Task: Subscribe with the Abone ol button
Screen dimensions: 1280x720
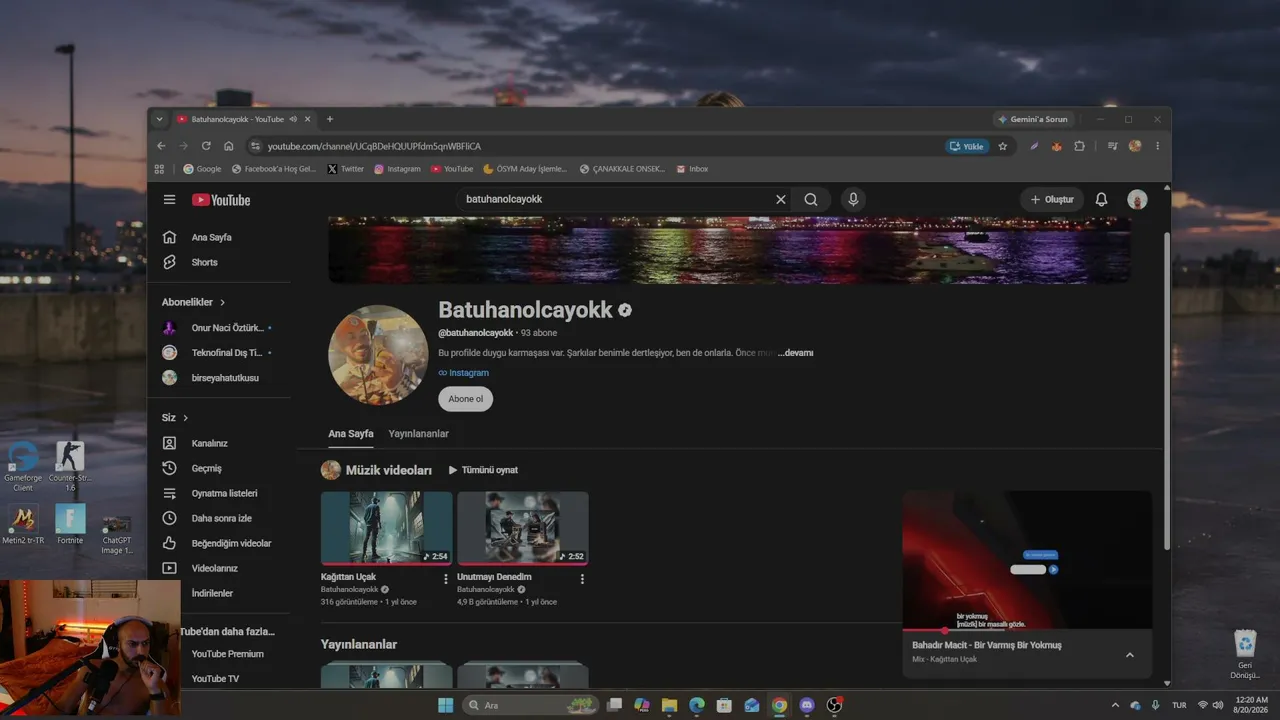Action: click(466, 399)
